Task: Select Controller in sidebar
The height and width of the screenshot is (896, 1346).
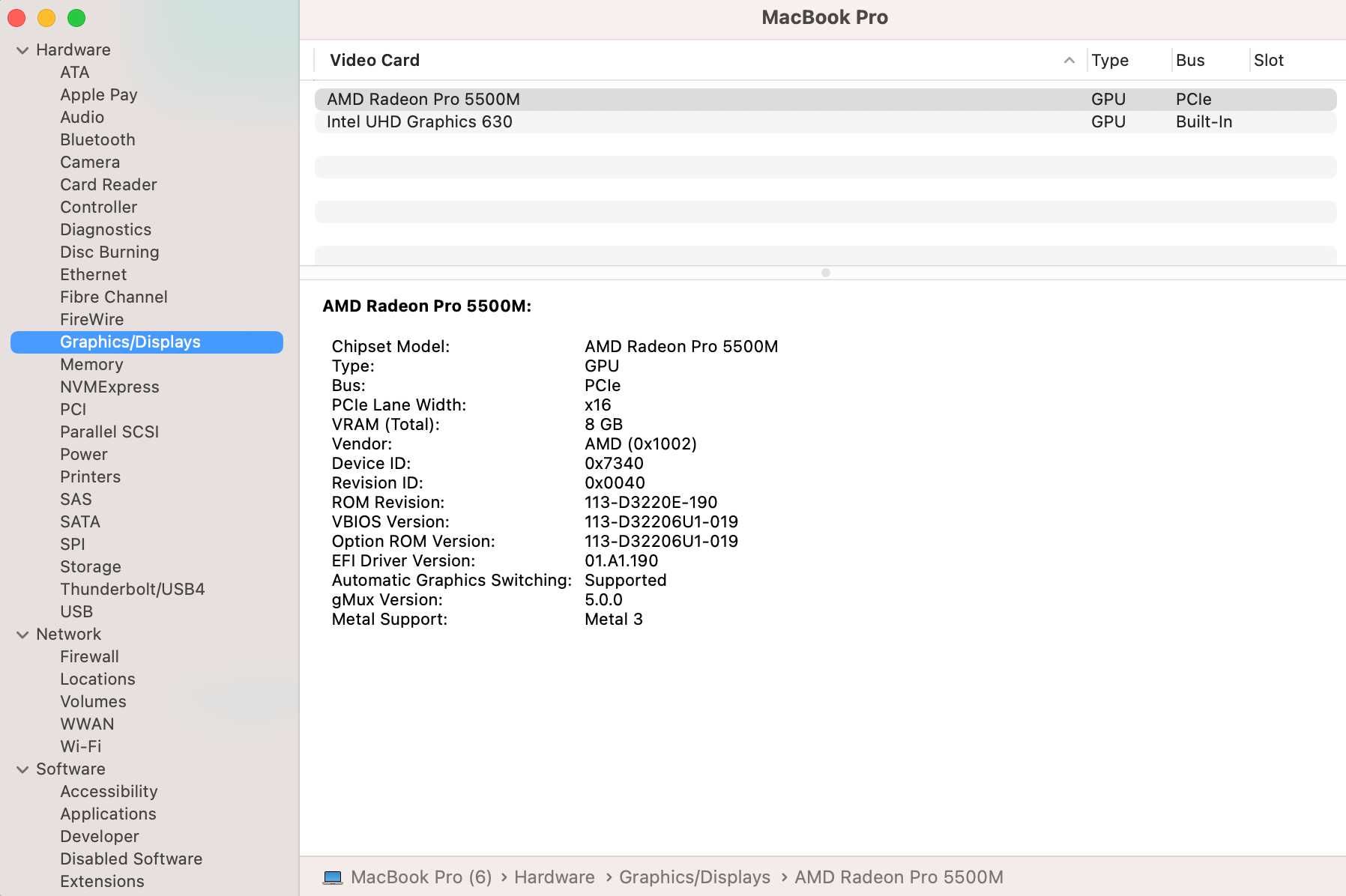Action: pyautogui.click(x=99, y=208)
